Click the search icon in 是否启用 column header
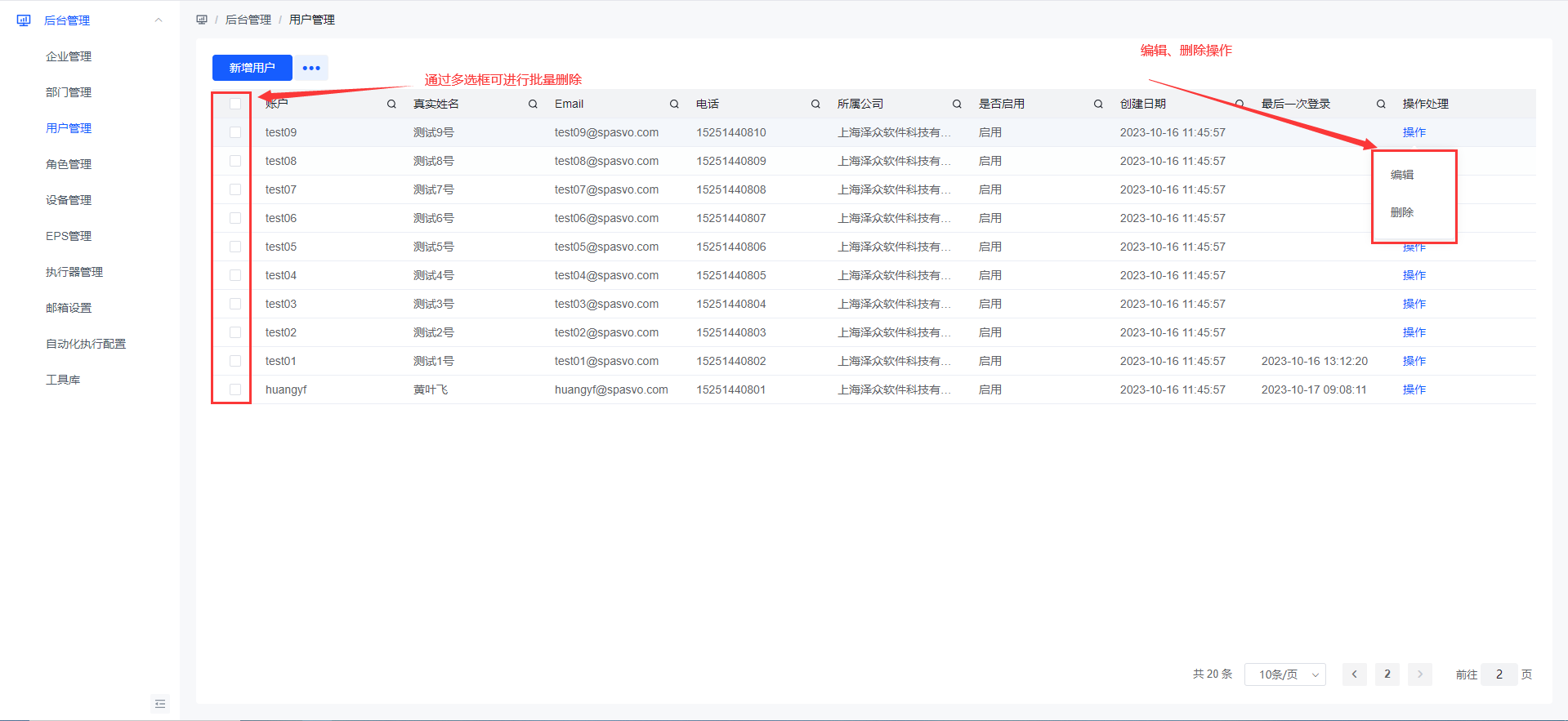 coord(1098,105)
